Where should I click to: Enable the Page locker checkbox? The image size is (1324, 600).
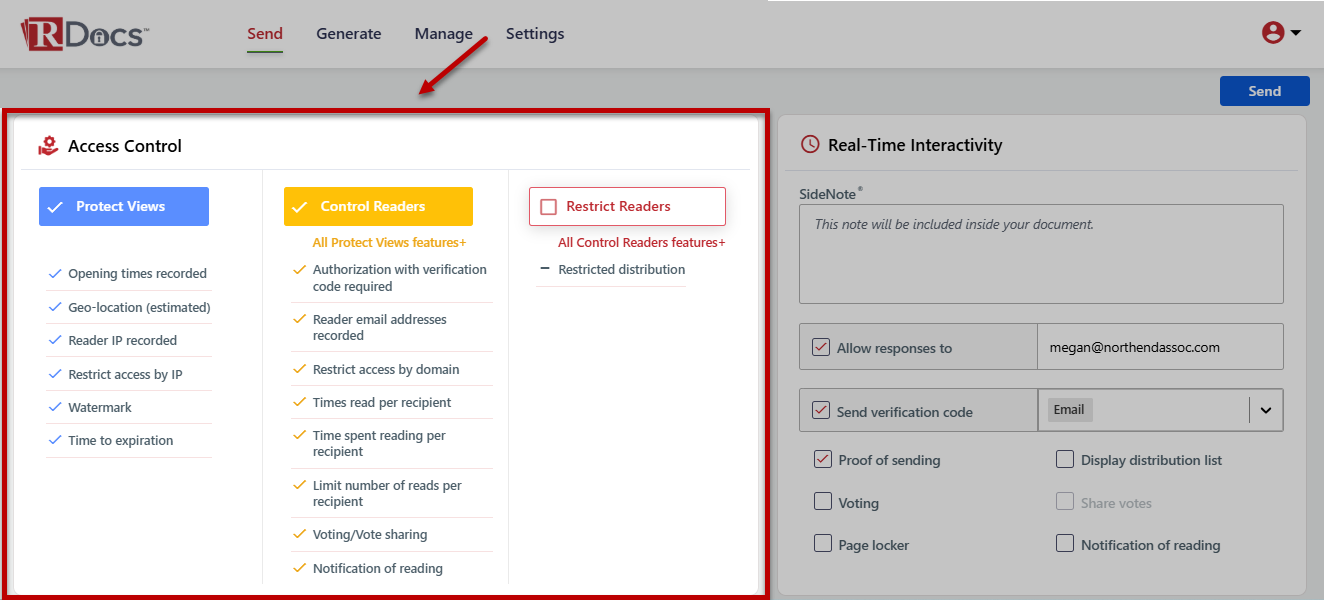[822, 544]
